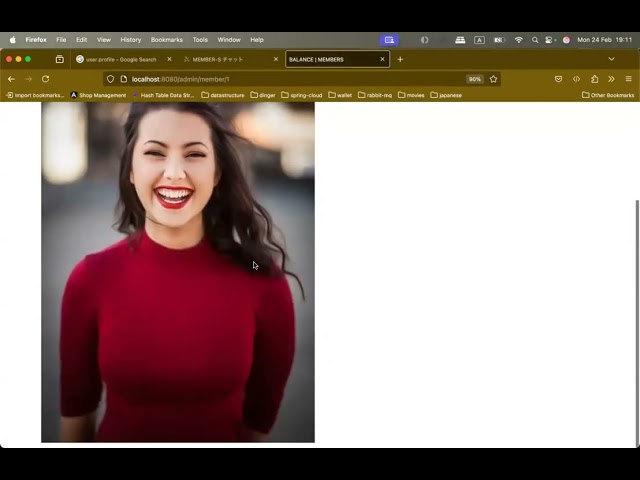
Task: Click the localhost address bar URL
Action: point(180,79)
